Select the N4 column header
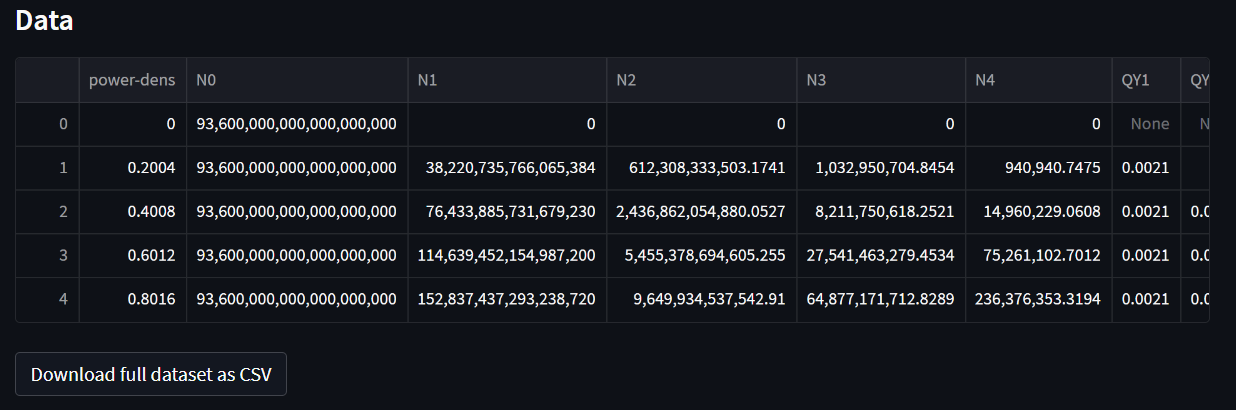Viewport: 1236px width, 410px height. click(1039, 80)
